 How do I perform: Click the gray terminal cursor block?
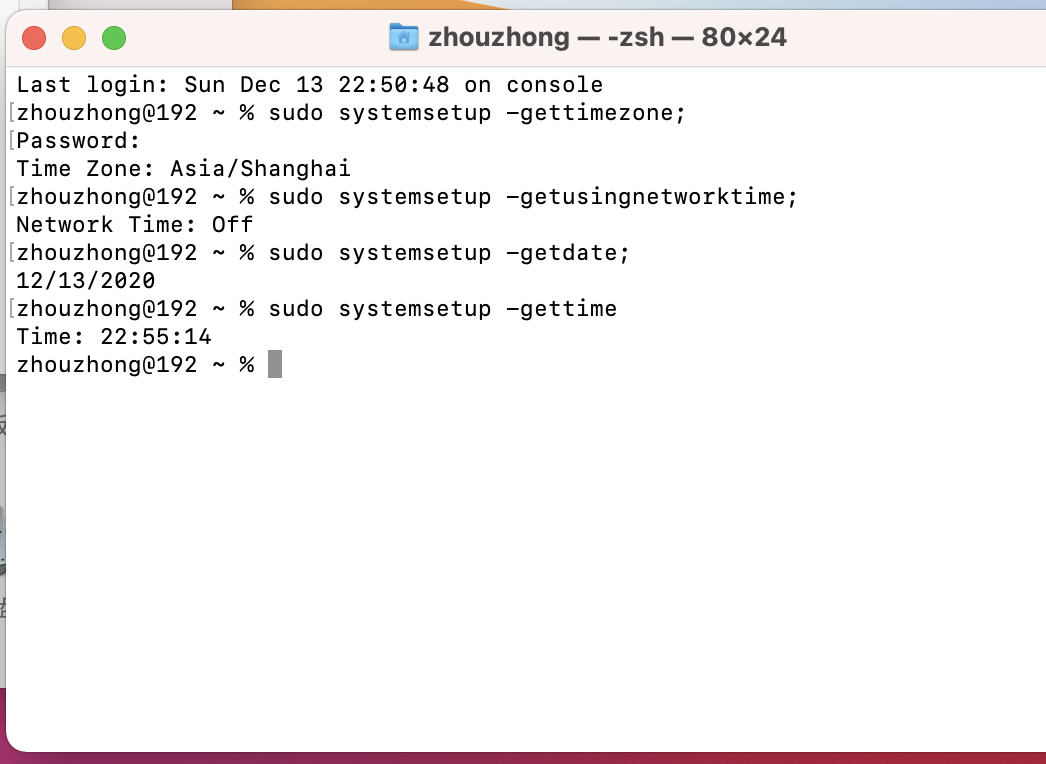pyautogui.click(x=275, y=364)
